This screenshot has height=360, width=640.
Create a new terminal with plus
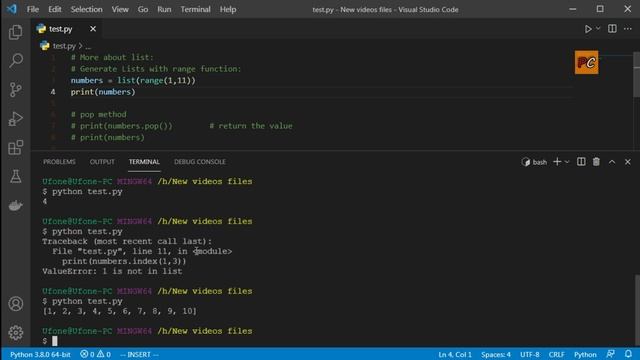point(557,162)
